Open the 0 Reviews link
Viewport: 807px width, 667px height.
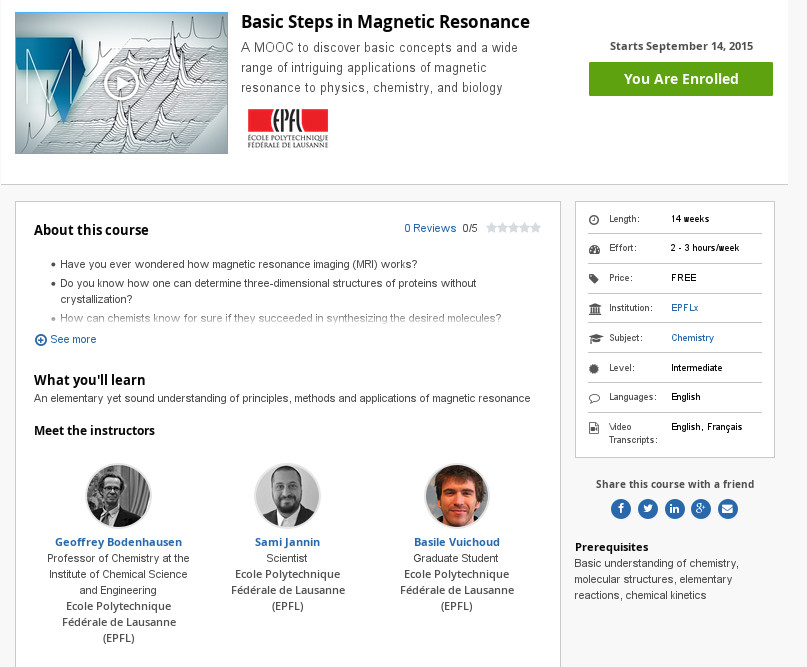pos(430,228)
